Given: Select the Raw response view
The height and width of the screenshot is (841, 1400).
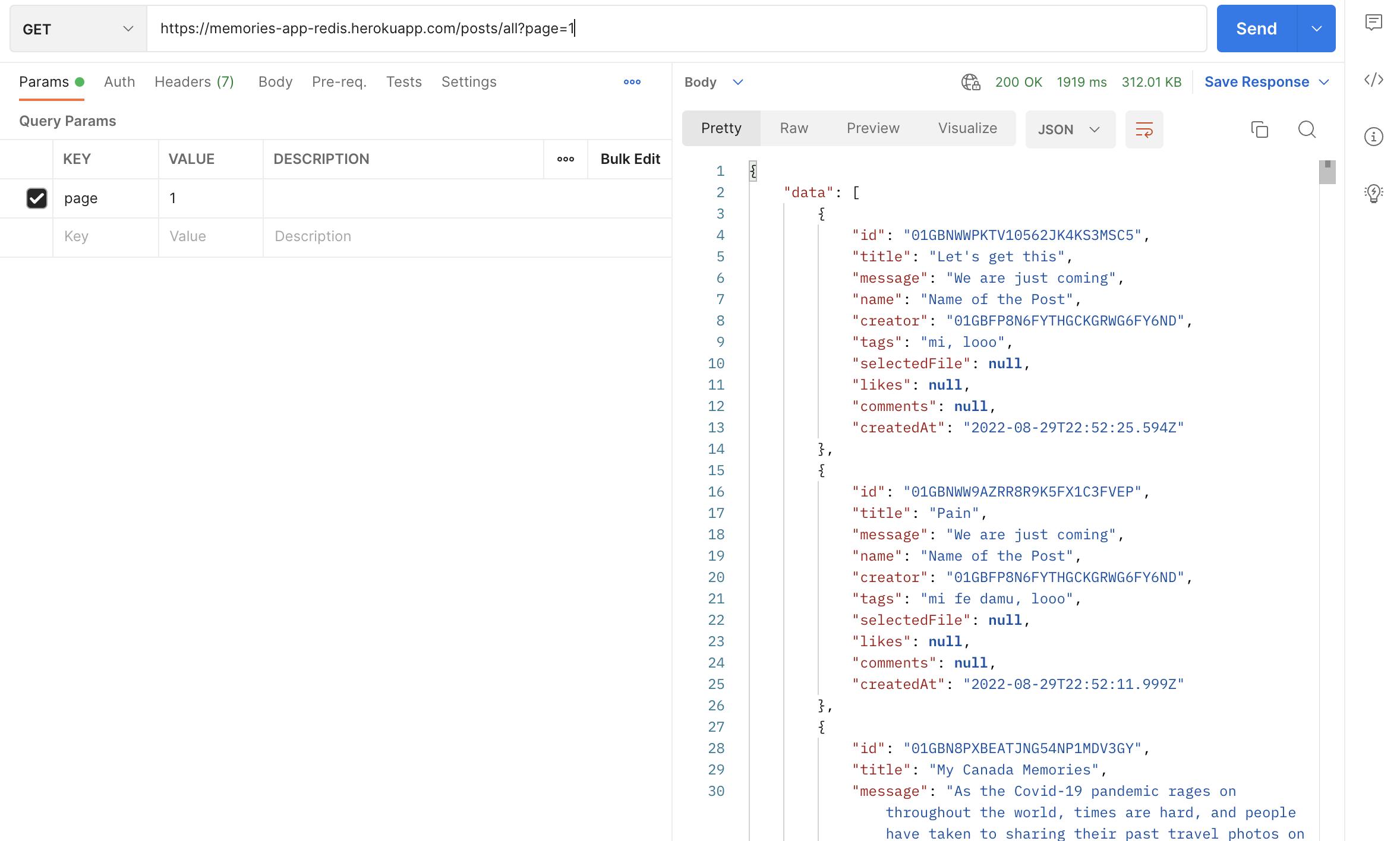Looking at the screenshot, I should pyautogui.click(x=794, y=128).
